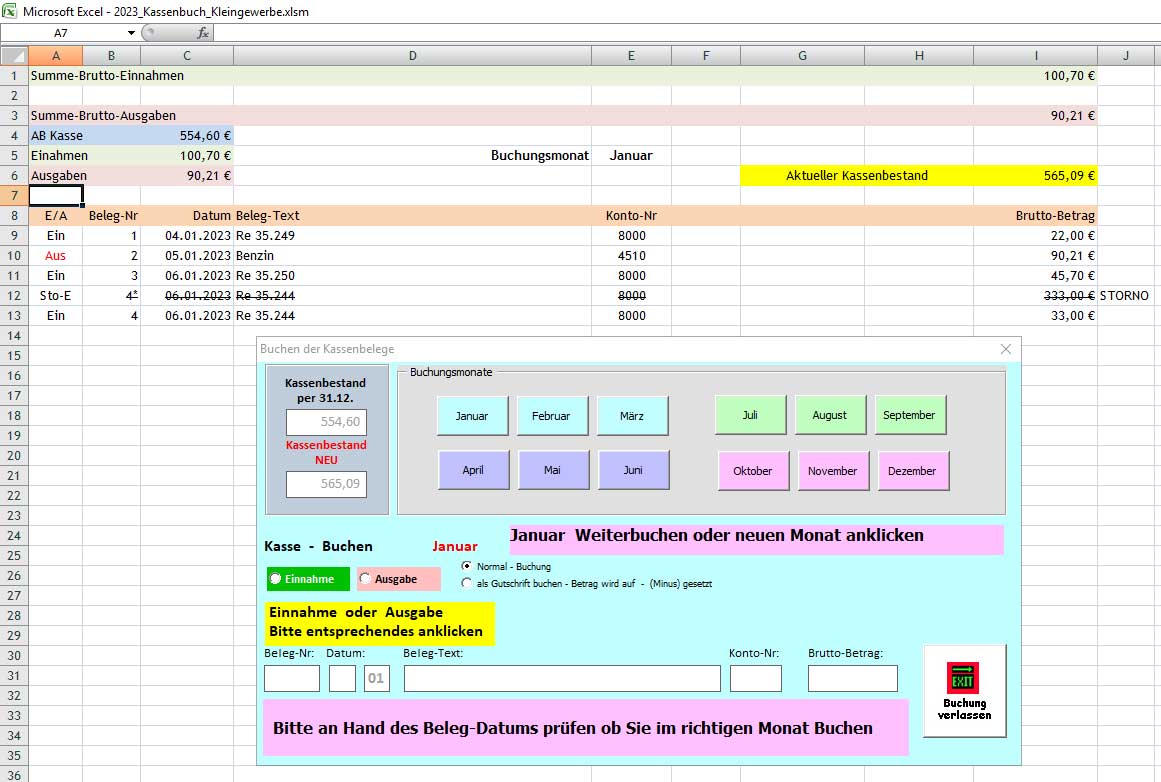The height and width of the screenshot is (782, 1161).
Task: Enable the als Gutschrift buchen option
Action: point(467,583)
